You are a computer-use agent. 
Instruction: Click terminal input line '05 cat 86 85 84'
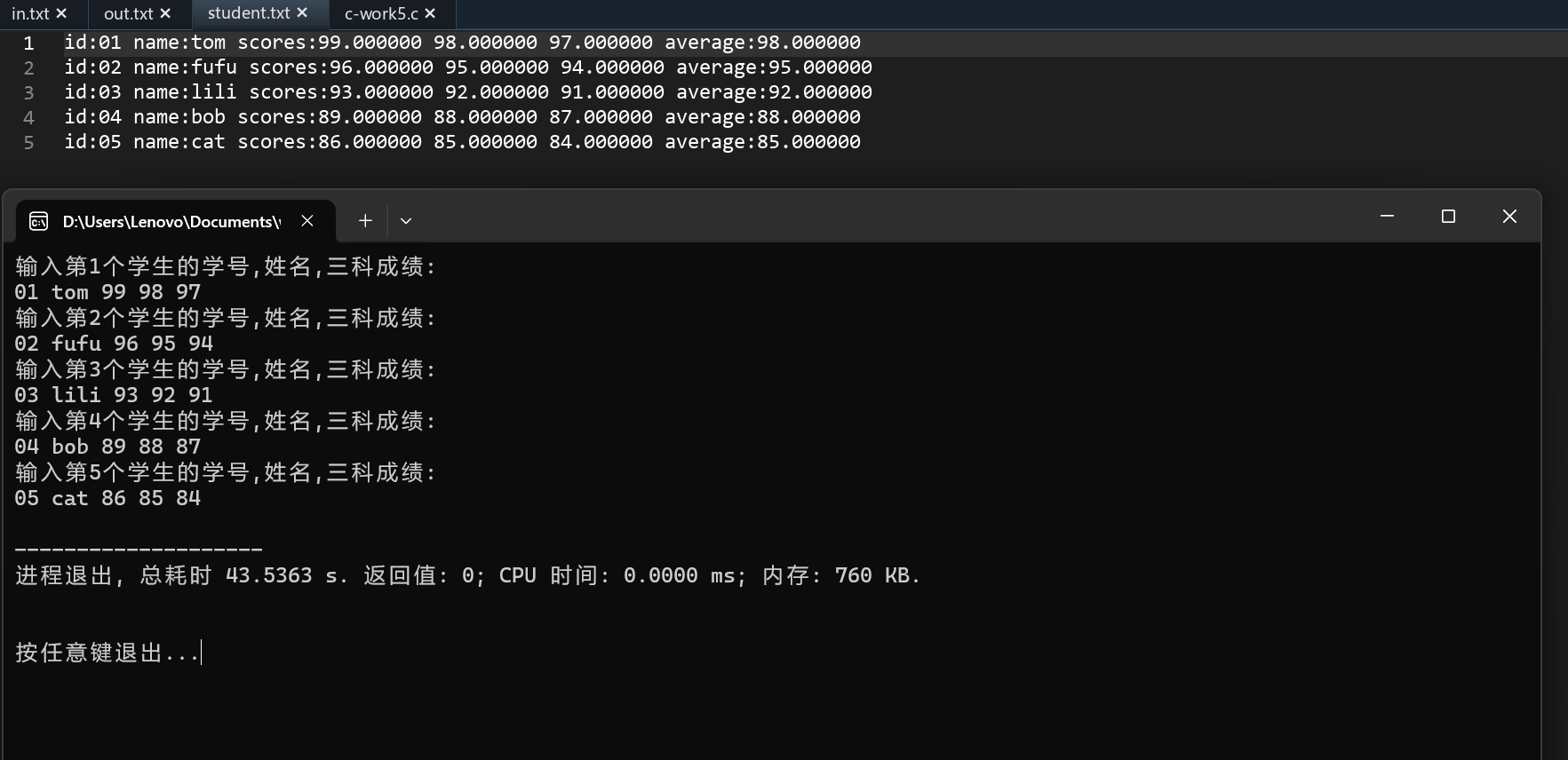tap(107, 498)
